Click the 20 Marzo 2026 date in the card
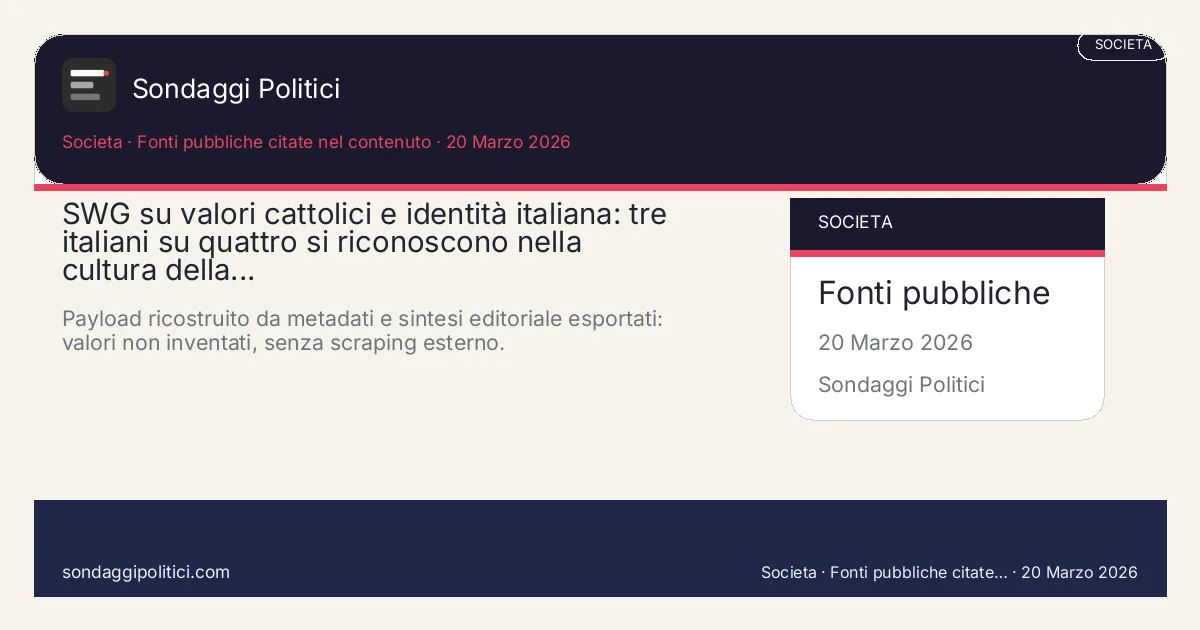 895,343
